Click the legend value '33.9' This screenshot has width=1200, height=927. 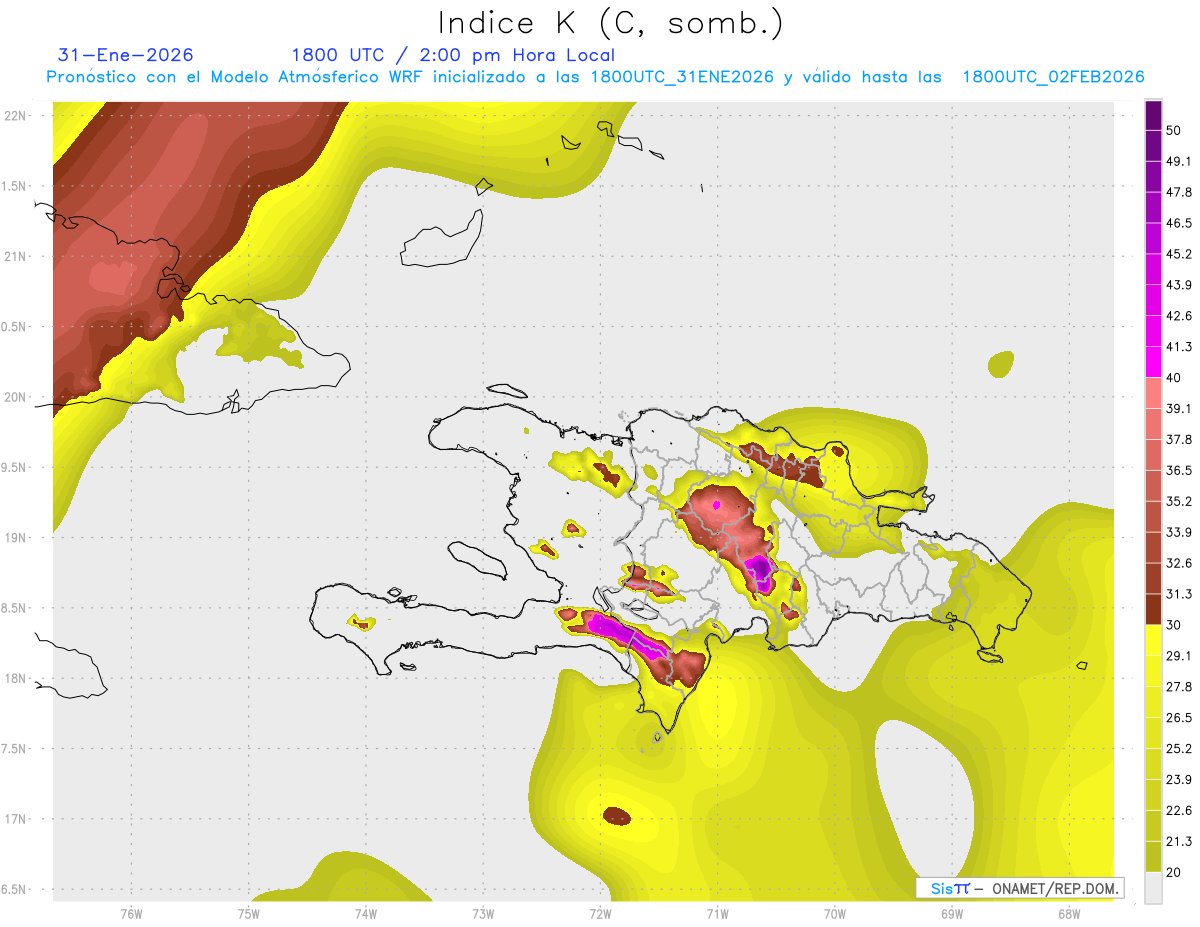1178,532
